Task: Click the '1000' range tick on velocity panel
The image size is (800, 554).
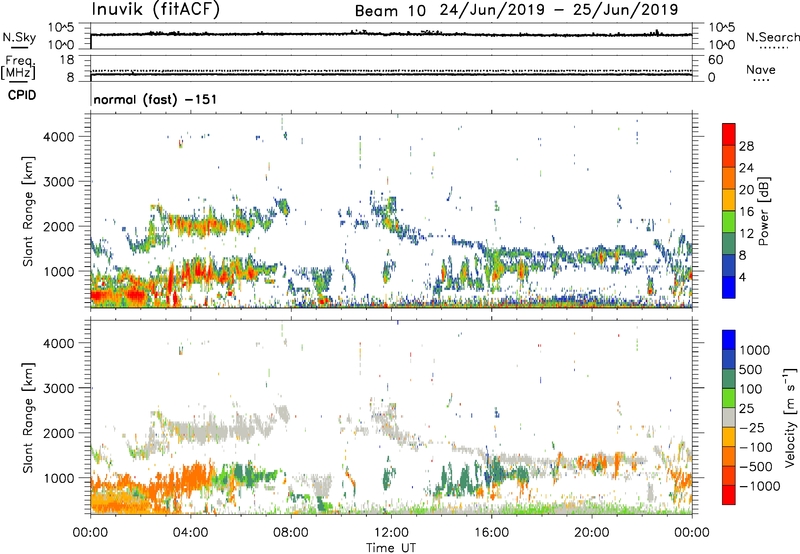Action: 59,478
